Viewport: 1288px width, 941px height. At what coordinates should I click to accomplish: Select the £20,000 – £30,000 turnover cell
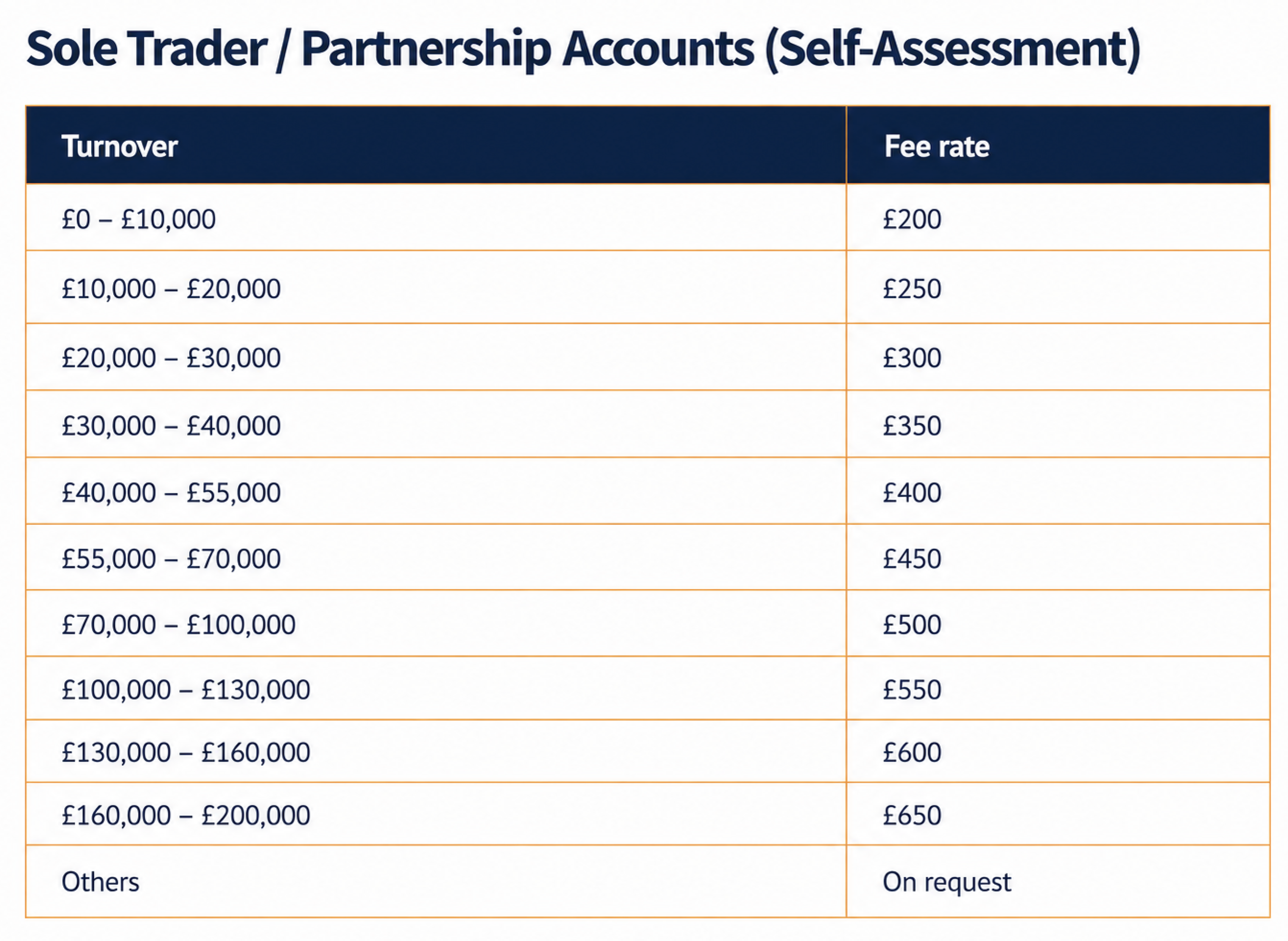(x=436, y=357)
